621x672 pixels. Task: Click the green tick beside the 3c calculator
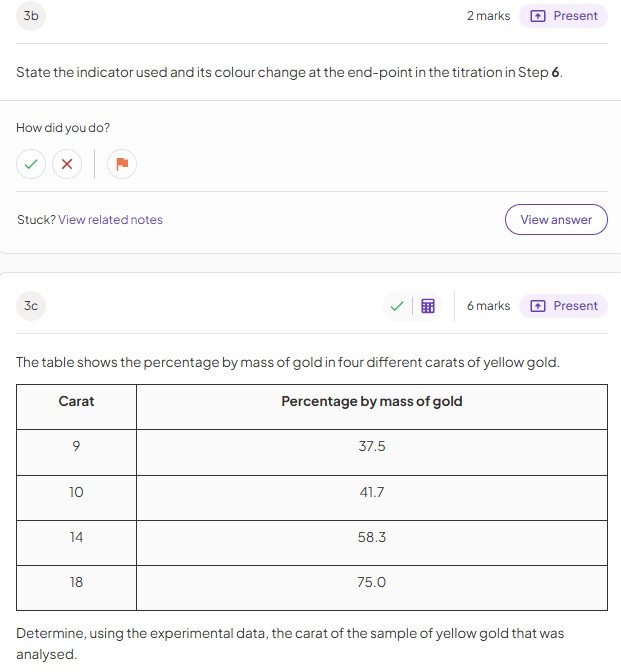(397, 306)
